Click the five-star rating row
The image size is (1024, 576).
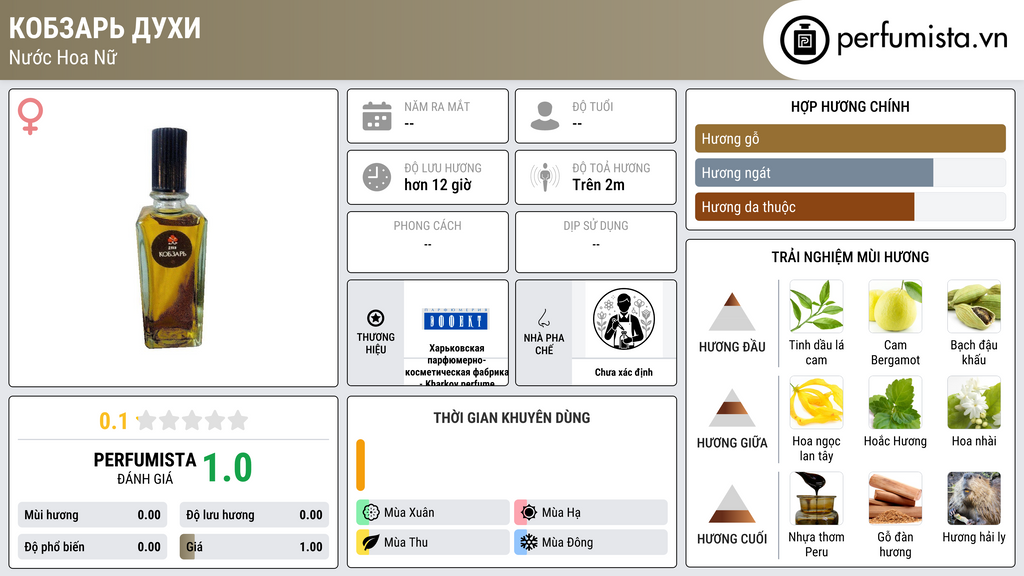[x=192, y=420]
